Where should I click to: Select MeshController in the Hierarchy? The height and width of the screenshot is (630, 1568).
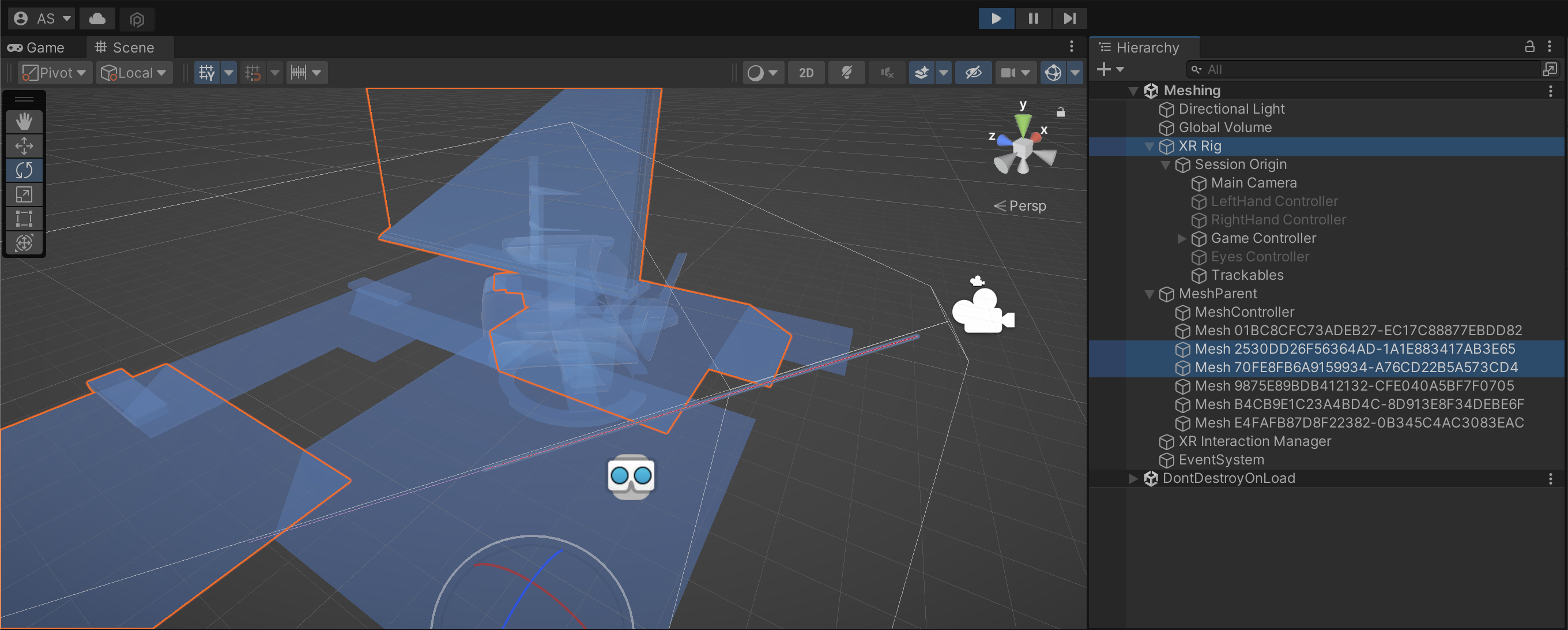pyautogui.click(x=1243, y=312)
